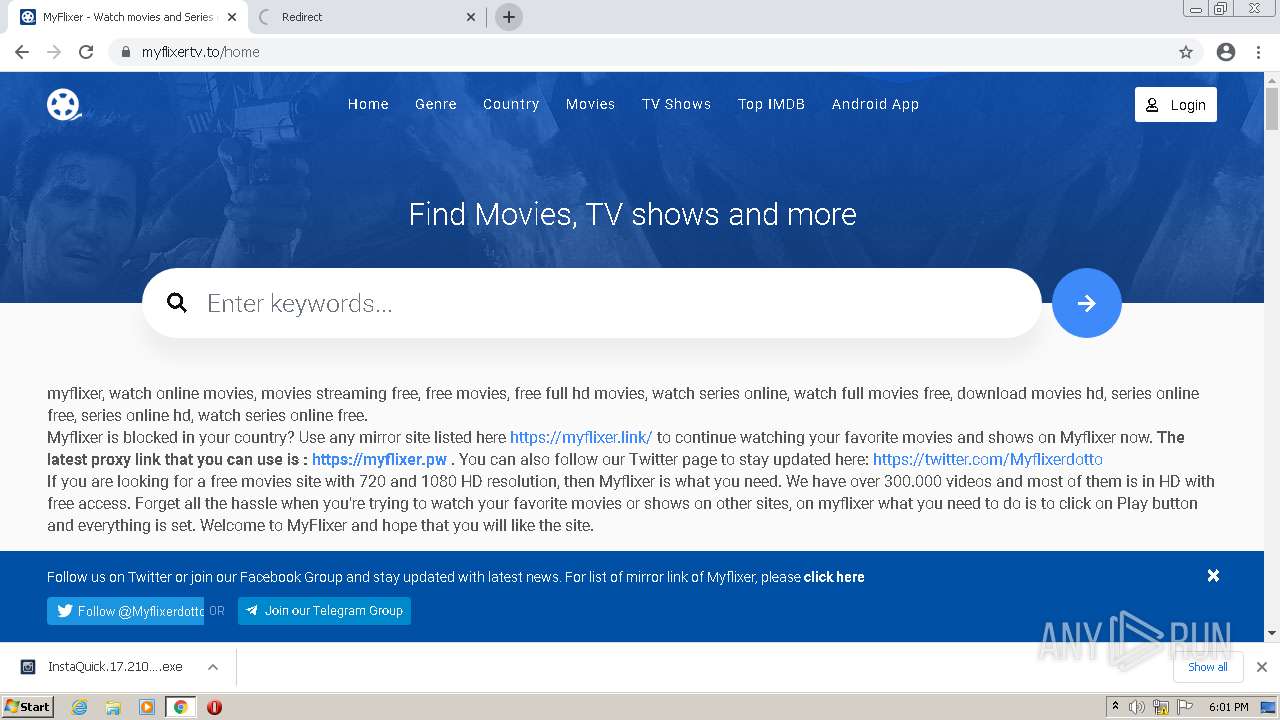Go to Movies section
This screenshot has width=1280, height=720.
[590, 104]
